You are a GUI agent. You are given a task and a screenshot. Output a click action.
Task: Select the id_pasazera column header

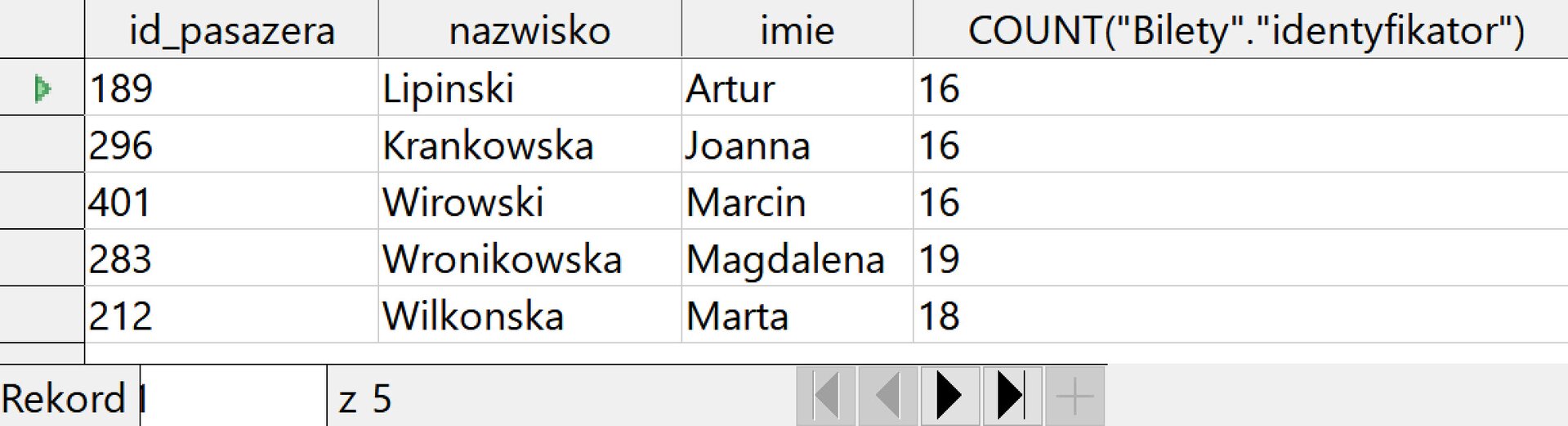pyautogui.click(x=231, y=30)
